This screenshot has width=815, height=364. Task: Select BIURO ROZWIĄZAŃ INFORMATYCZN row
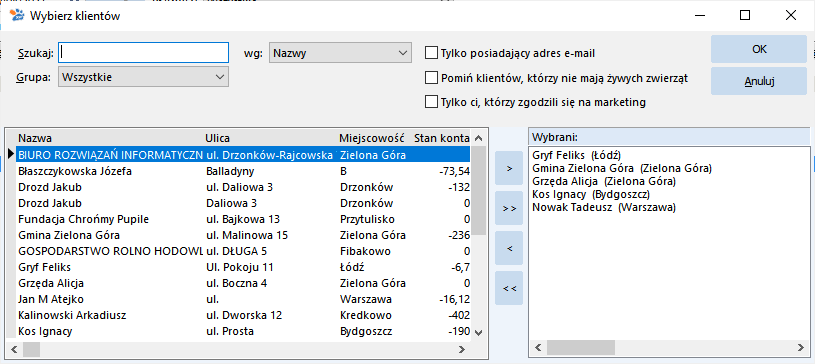(x=243, y=155)
